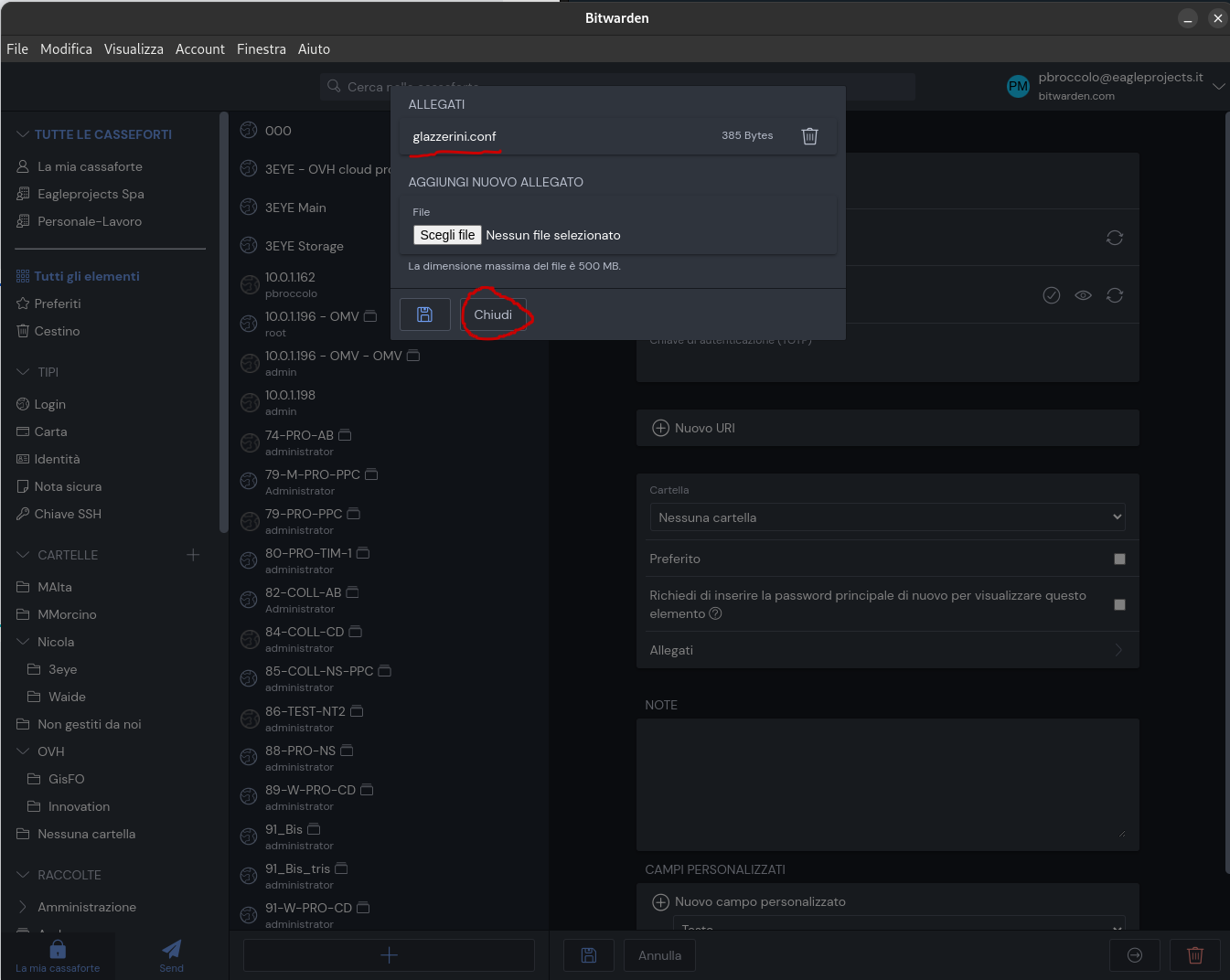The height and width of the screenshot is (980, 1230).
Task: Check if password is exposed icon
Action: pyautogui.click(x=1052, y=295)
